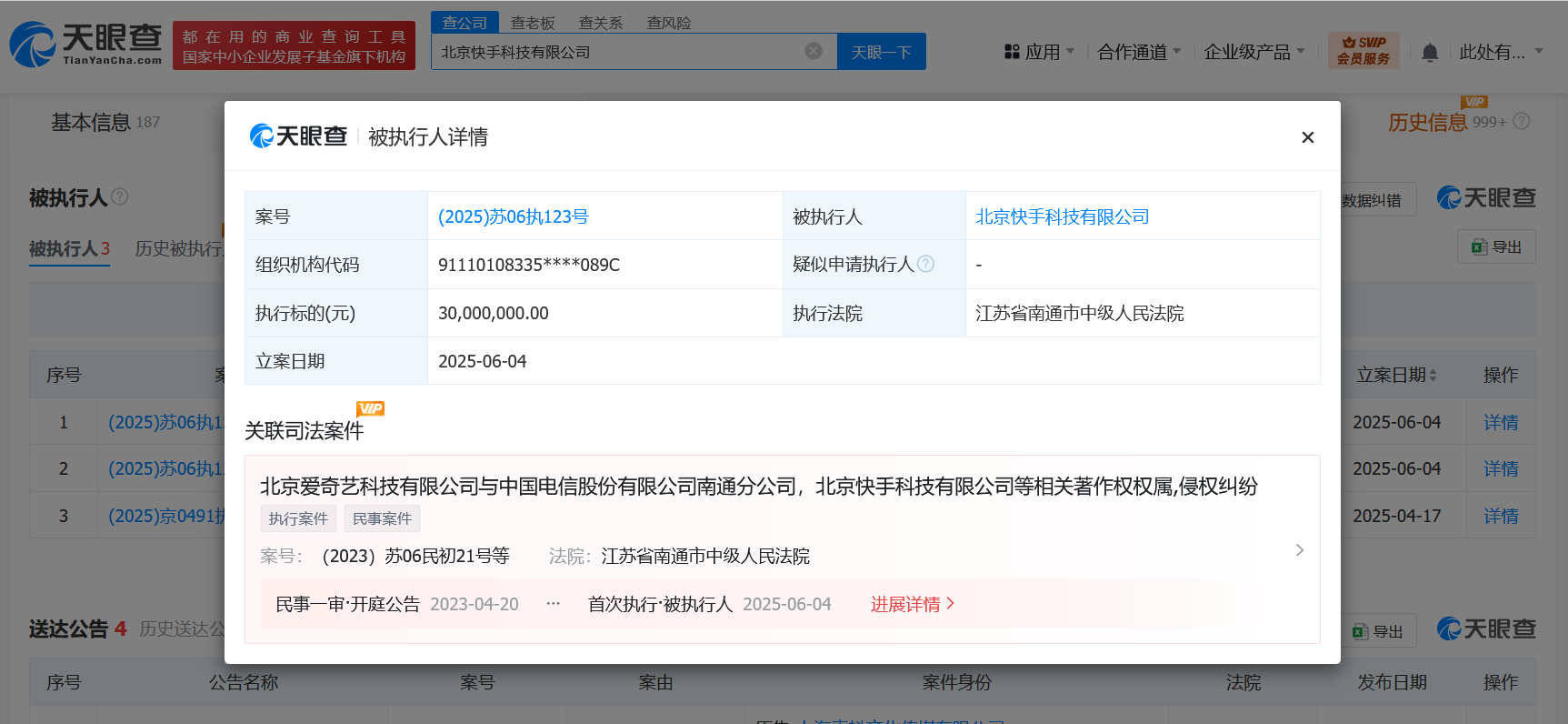
Task: Open 详情 for the 2025-04-17 row
Action: pyautogui.click(x=1501, y=516)
